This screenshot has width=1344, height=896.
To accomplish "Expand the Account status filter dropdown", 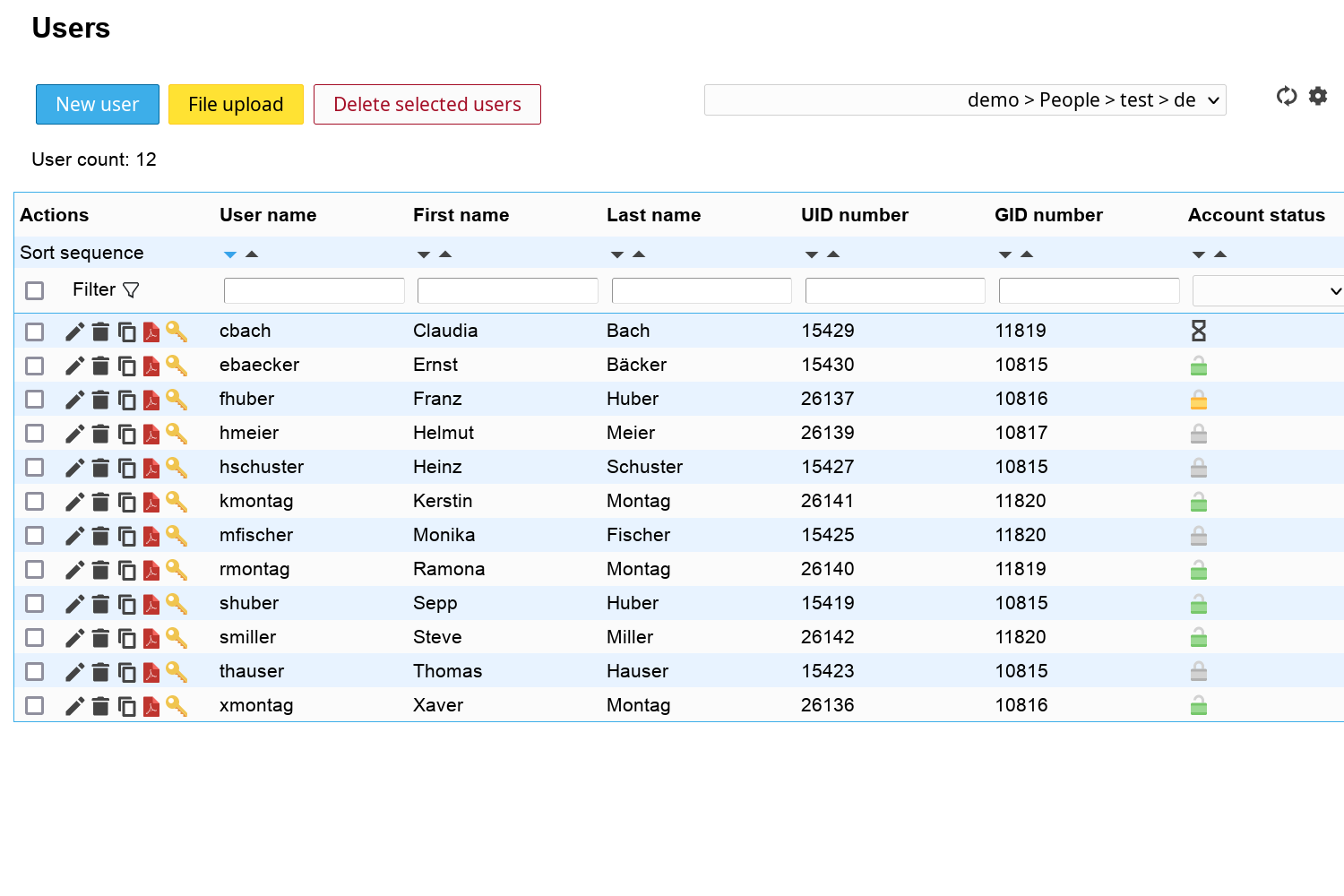I will (1269, 290).
